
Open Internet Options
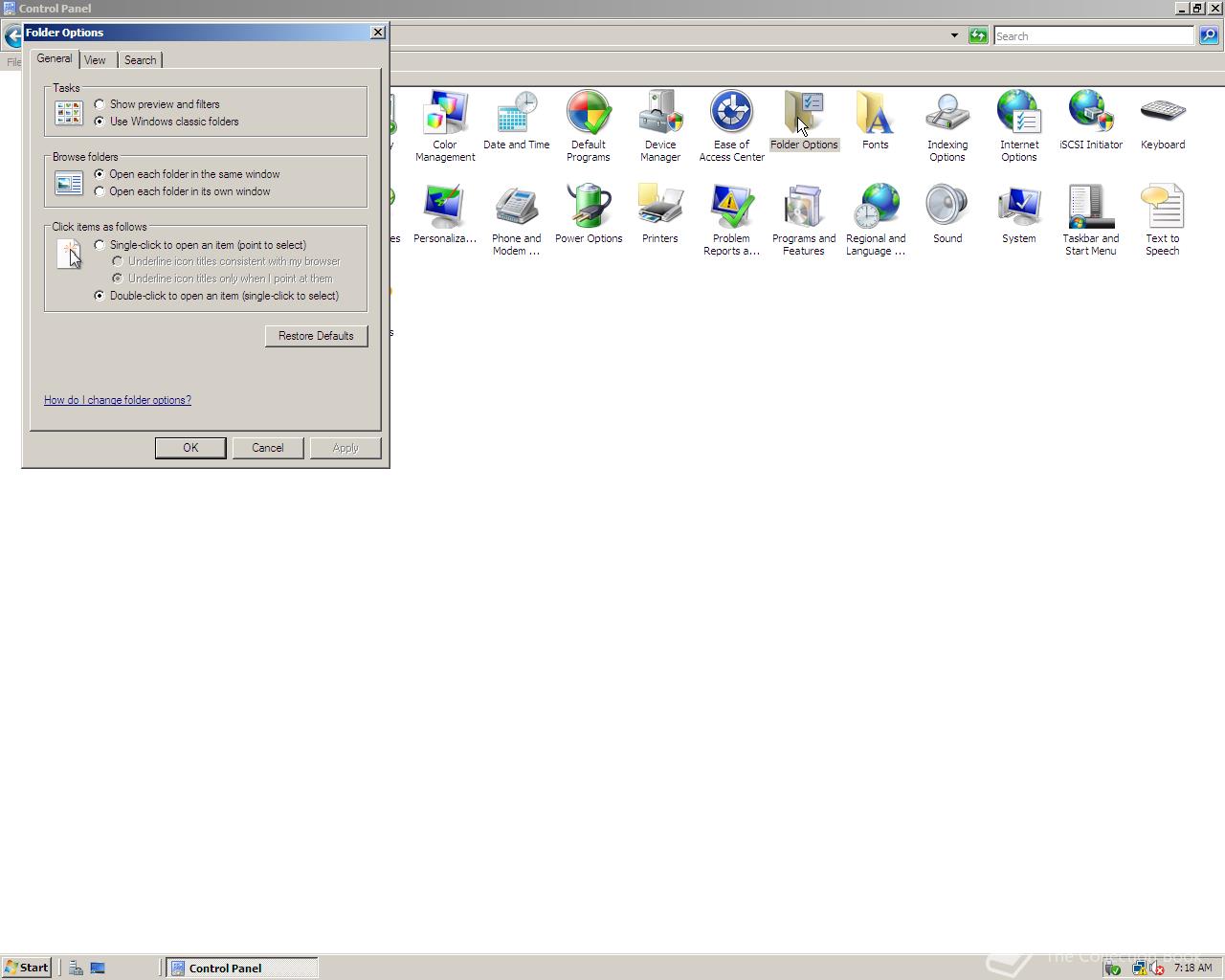1019,125
